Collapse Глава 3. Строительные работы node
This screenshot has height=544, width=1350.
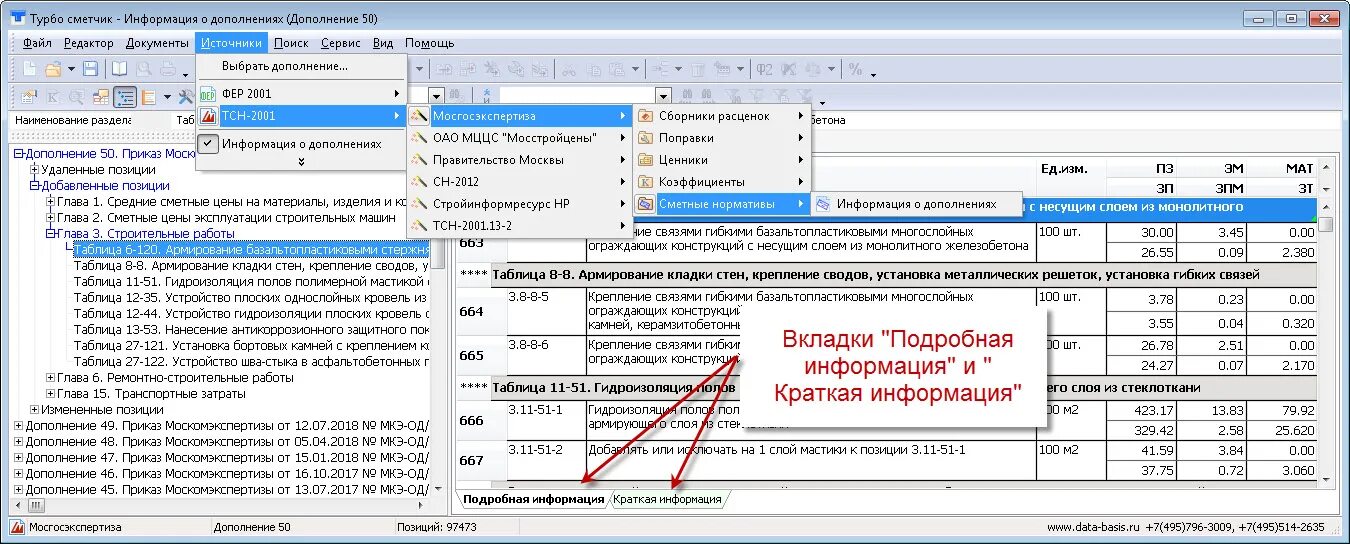click(50, 234)
